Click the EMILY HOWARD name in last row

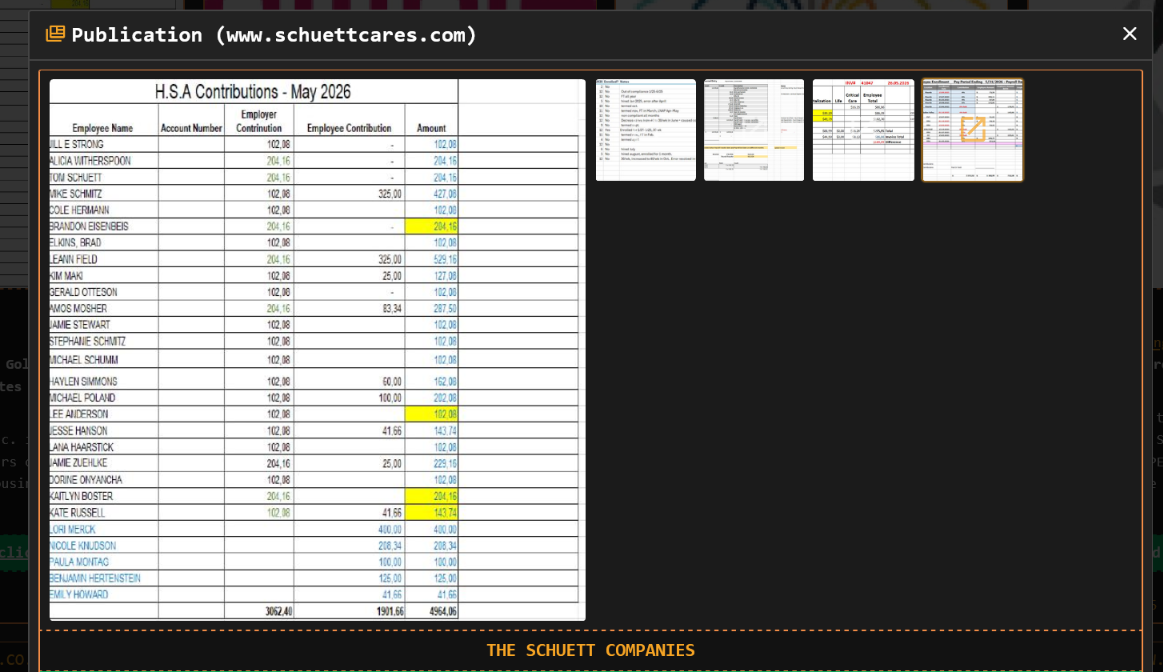[79, 594]
